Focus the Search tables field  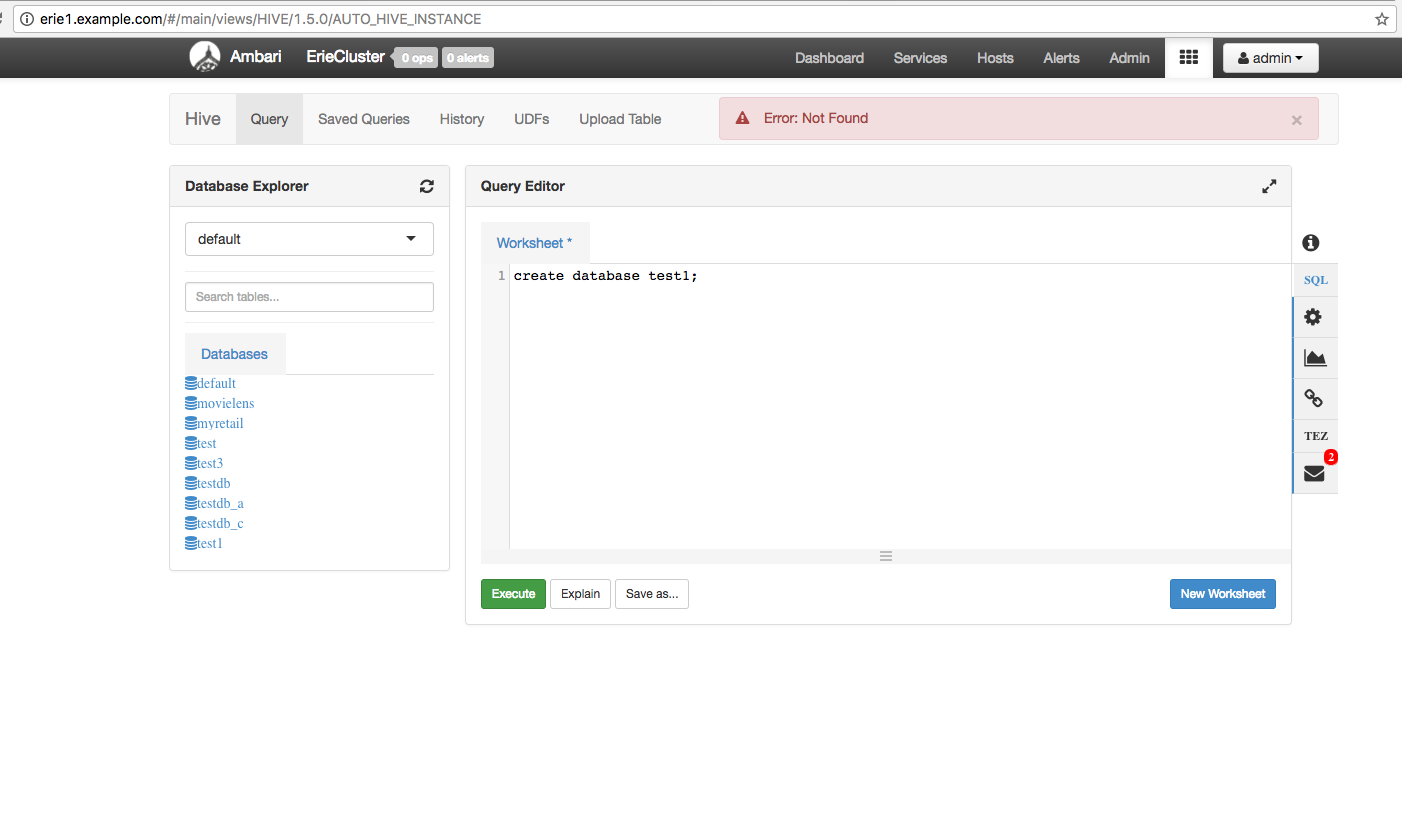point(309,297)
